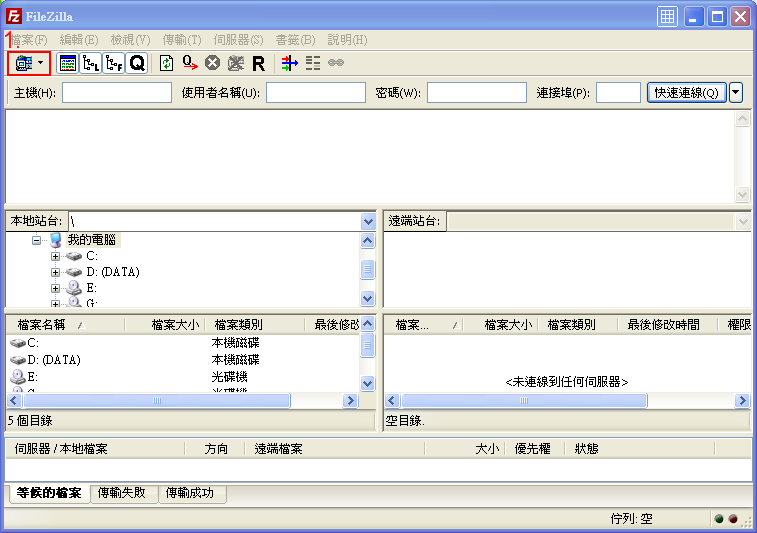Switch to the 傳輸失敗 tab
The width and height of the screenshot is (757, 533).
[122, 493]
